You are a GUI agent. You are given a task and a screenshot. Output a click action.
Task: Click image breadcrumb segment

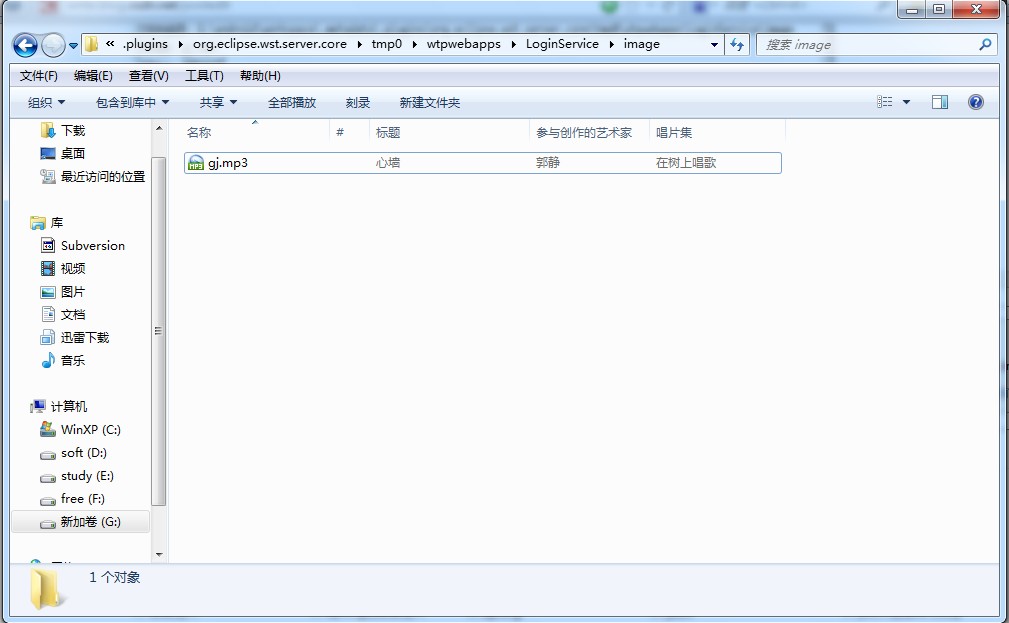pyautogui.click(x=642, y=44)
